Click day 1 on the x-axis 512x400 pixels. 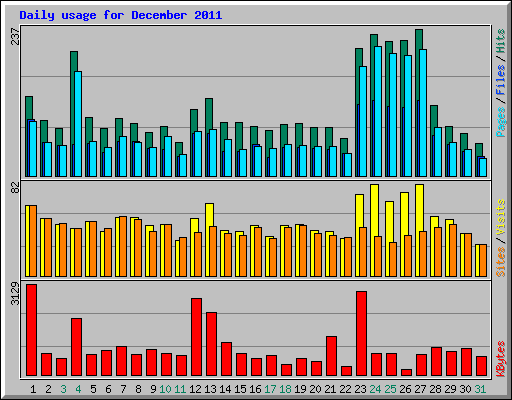[33, 389]
